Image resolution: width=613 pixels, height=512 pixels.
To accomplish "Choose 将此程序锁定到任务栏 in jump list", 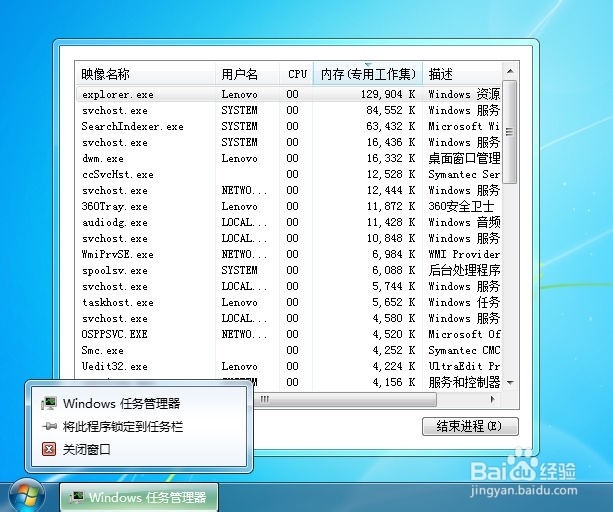I will (x=123, y=426).
